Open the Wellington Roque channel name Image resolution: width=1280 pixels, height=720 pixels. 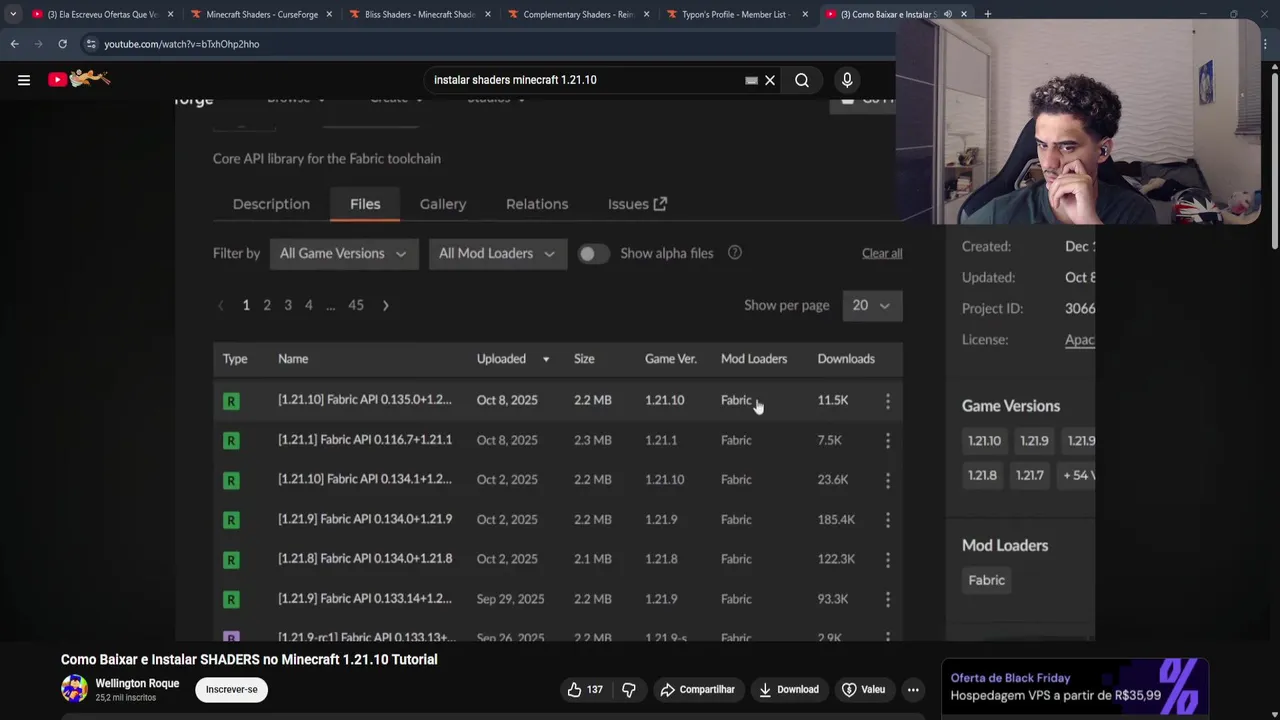[x=137, y=683]
